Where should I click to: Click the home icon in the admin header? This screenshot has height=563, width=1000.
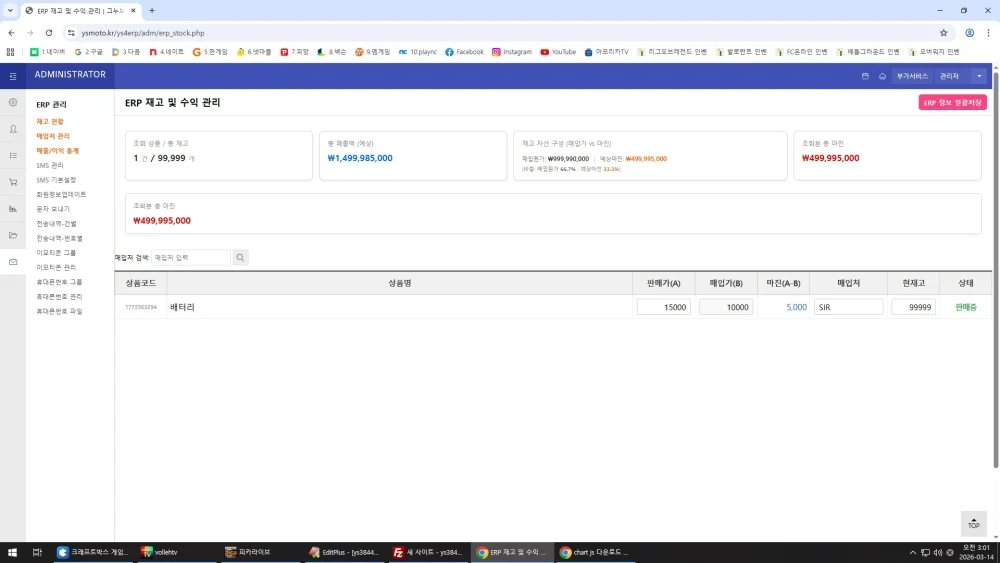click(x=882, y=76)
